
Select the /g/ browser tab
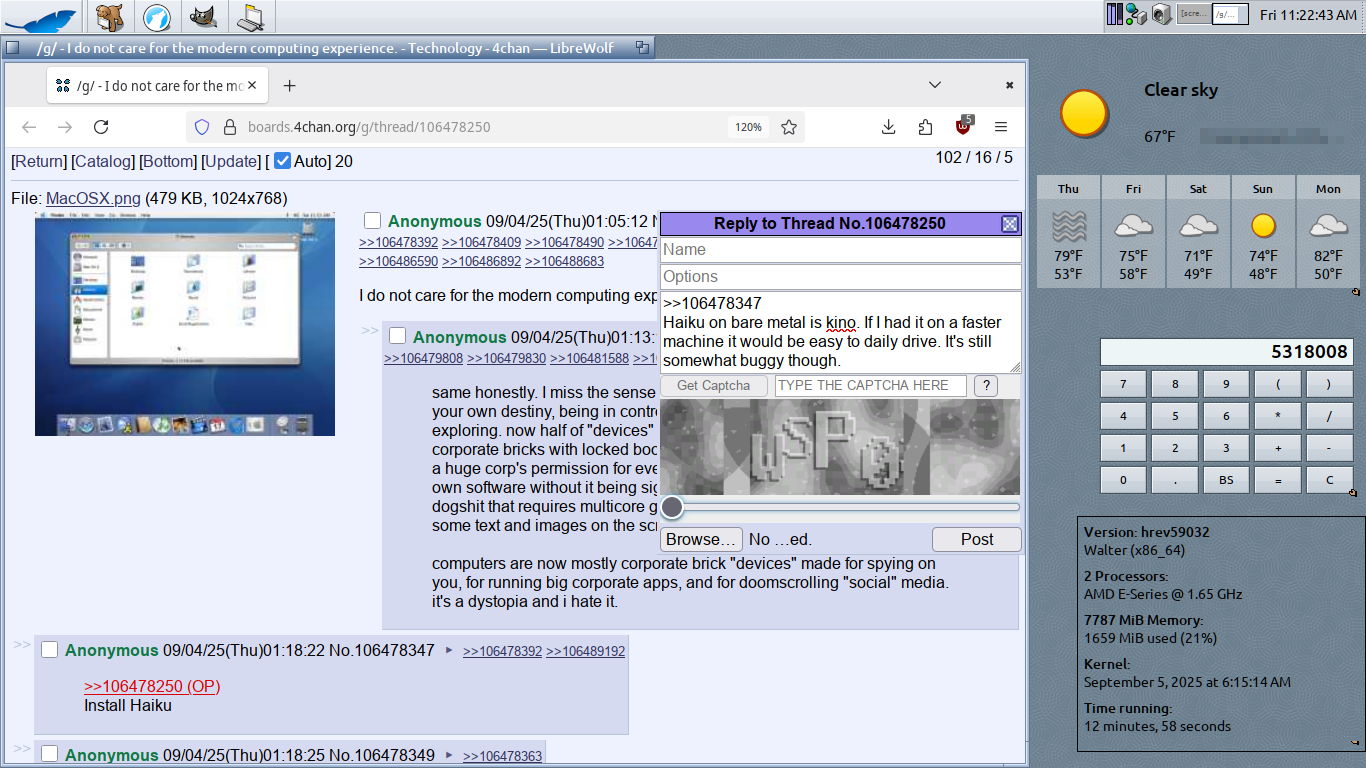pyautogui.click(x=157, y=86)
